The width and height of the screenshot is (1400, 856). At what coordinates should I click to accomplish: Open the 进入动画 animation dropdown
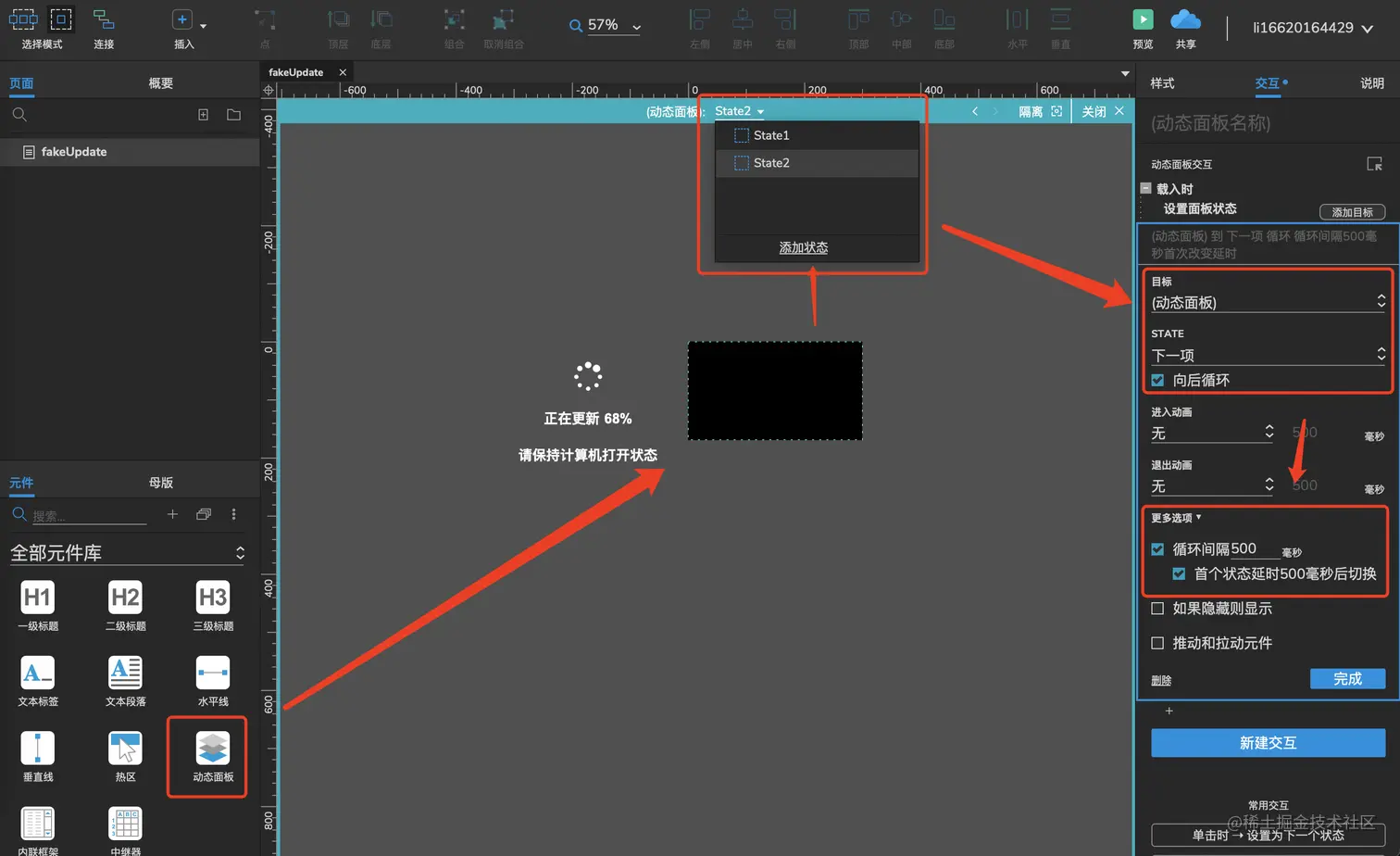[x=1212, y=433]
